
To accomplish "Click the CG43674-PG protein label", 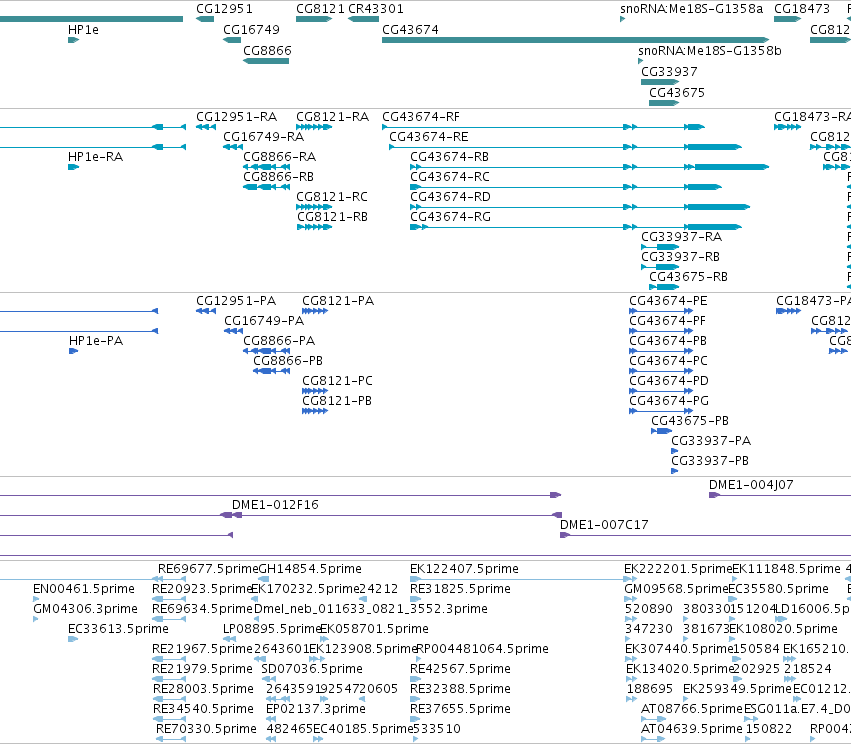I will pyautogui.click(x=669, y=401).
